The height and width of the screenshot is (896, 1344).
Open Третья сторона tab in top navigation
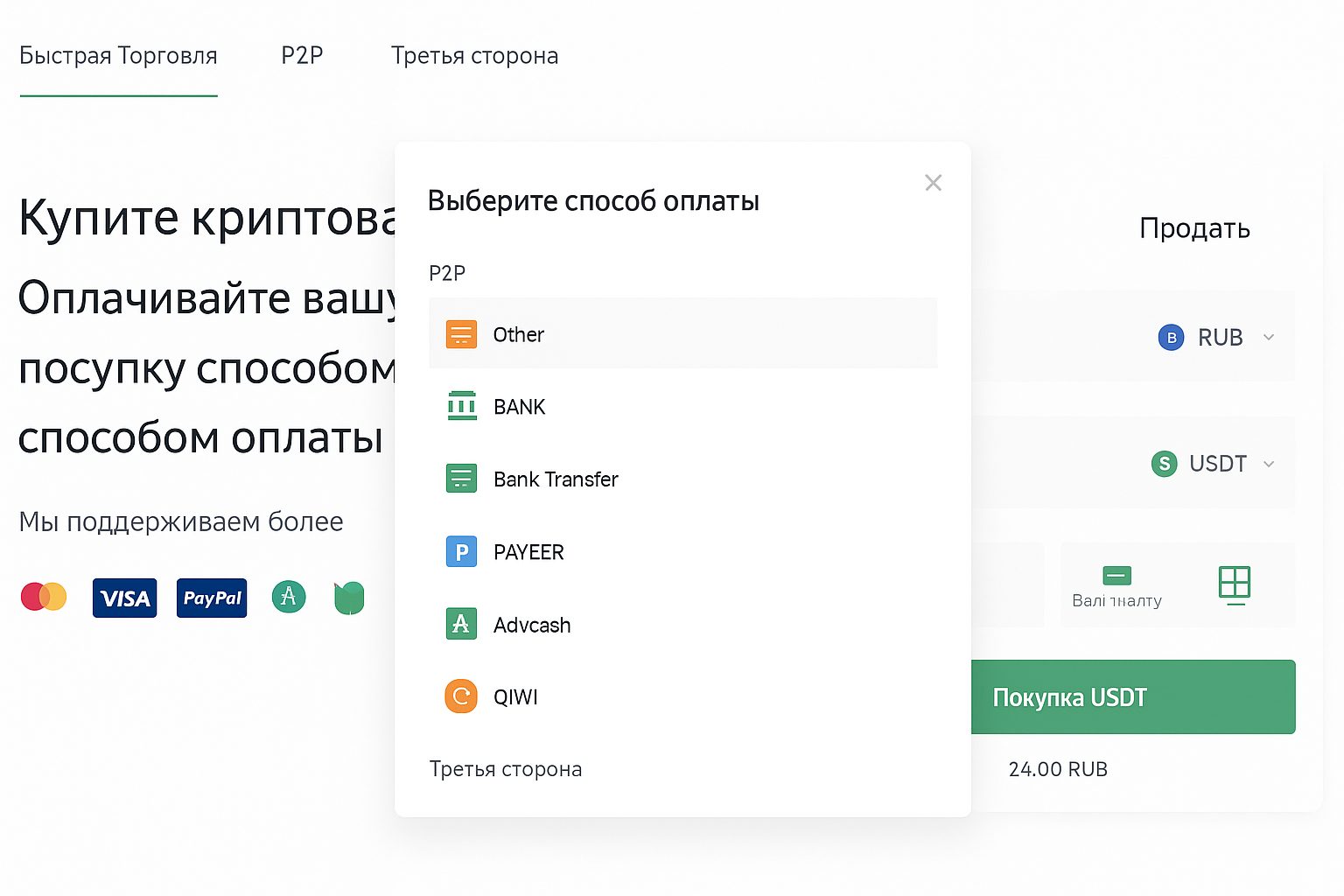474,56
